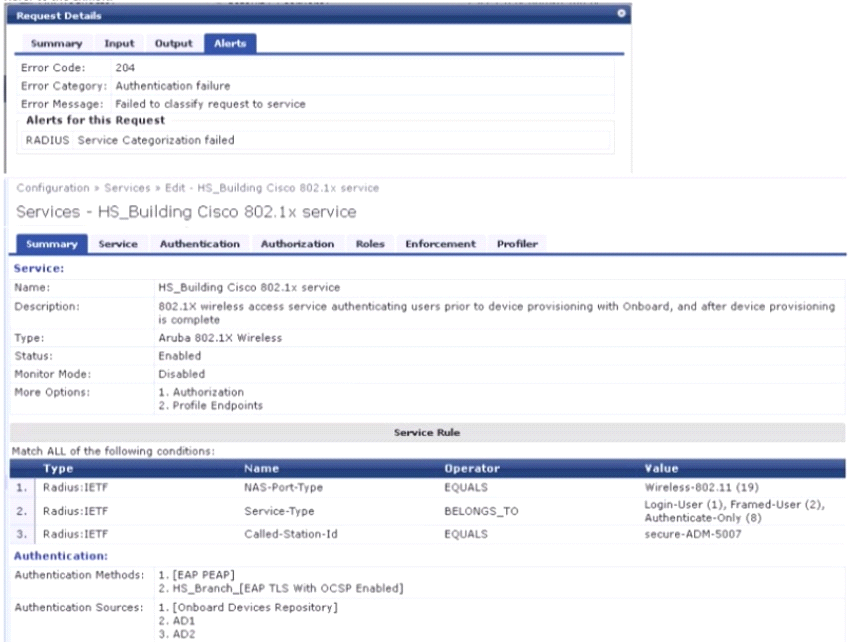Open the services Summary tab
This screenshot has width=856, height=642.
[x=52, y=244]
